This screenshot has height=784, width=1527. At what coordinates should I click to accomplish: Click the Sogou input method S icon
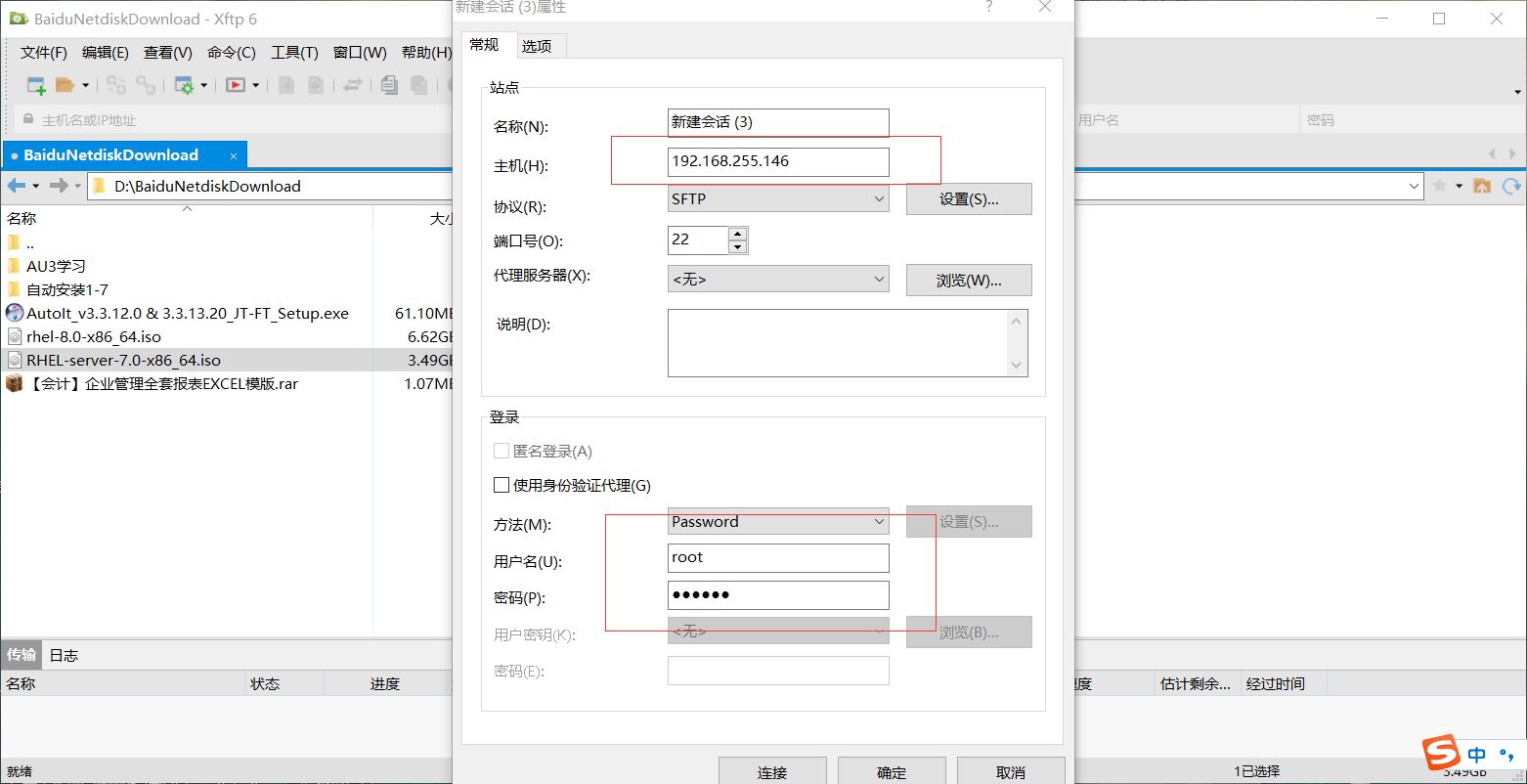[1441, 753]
